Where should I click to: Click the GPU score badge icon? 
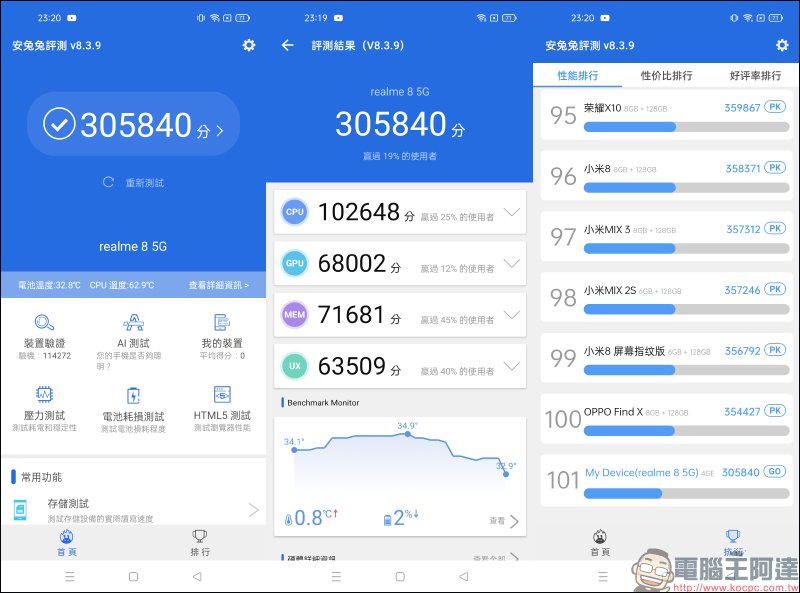[x=295, y=263]
